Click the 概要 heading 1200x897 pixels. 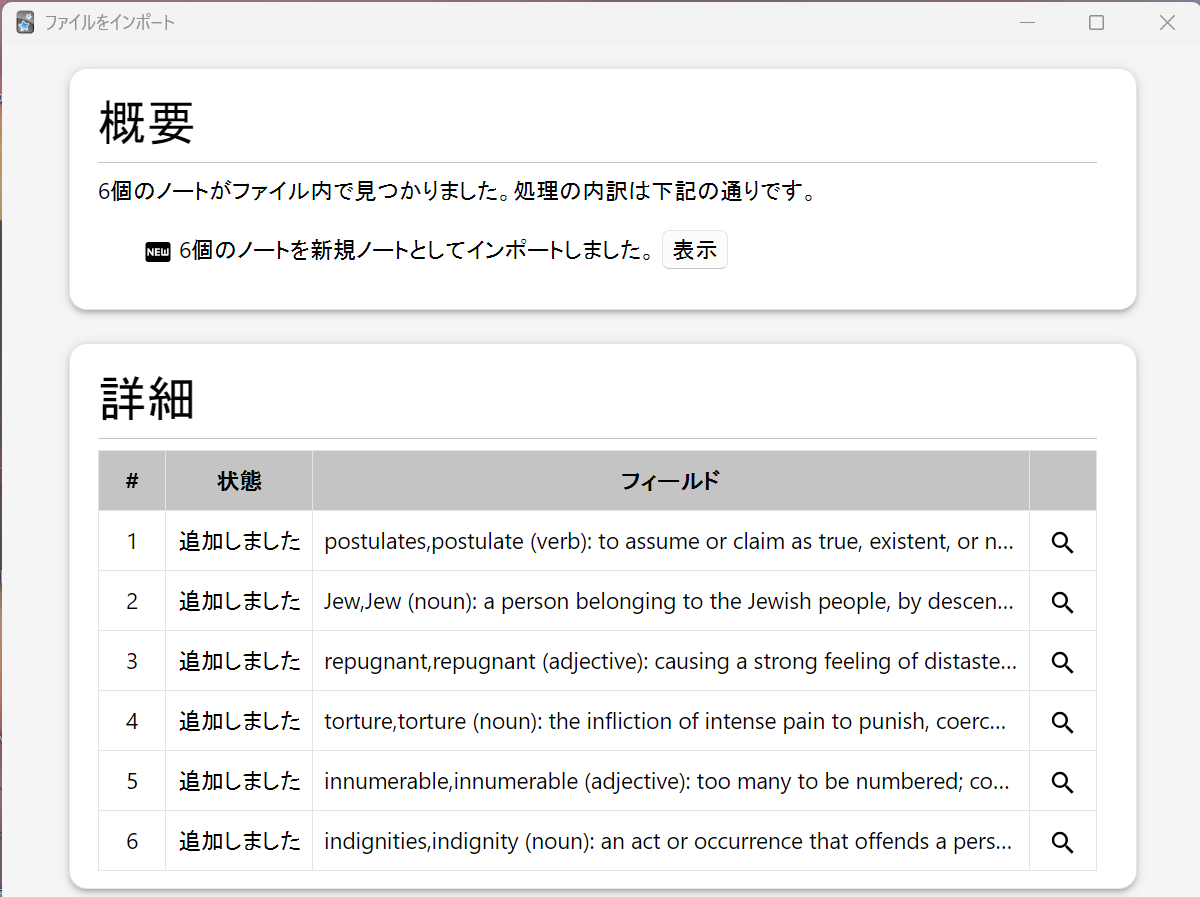click(x=146, y=124)
